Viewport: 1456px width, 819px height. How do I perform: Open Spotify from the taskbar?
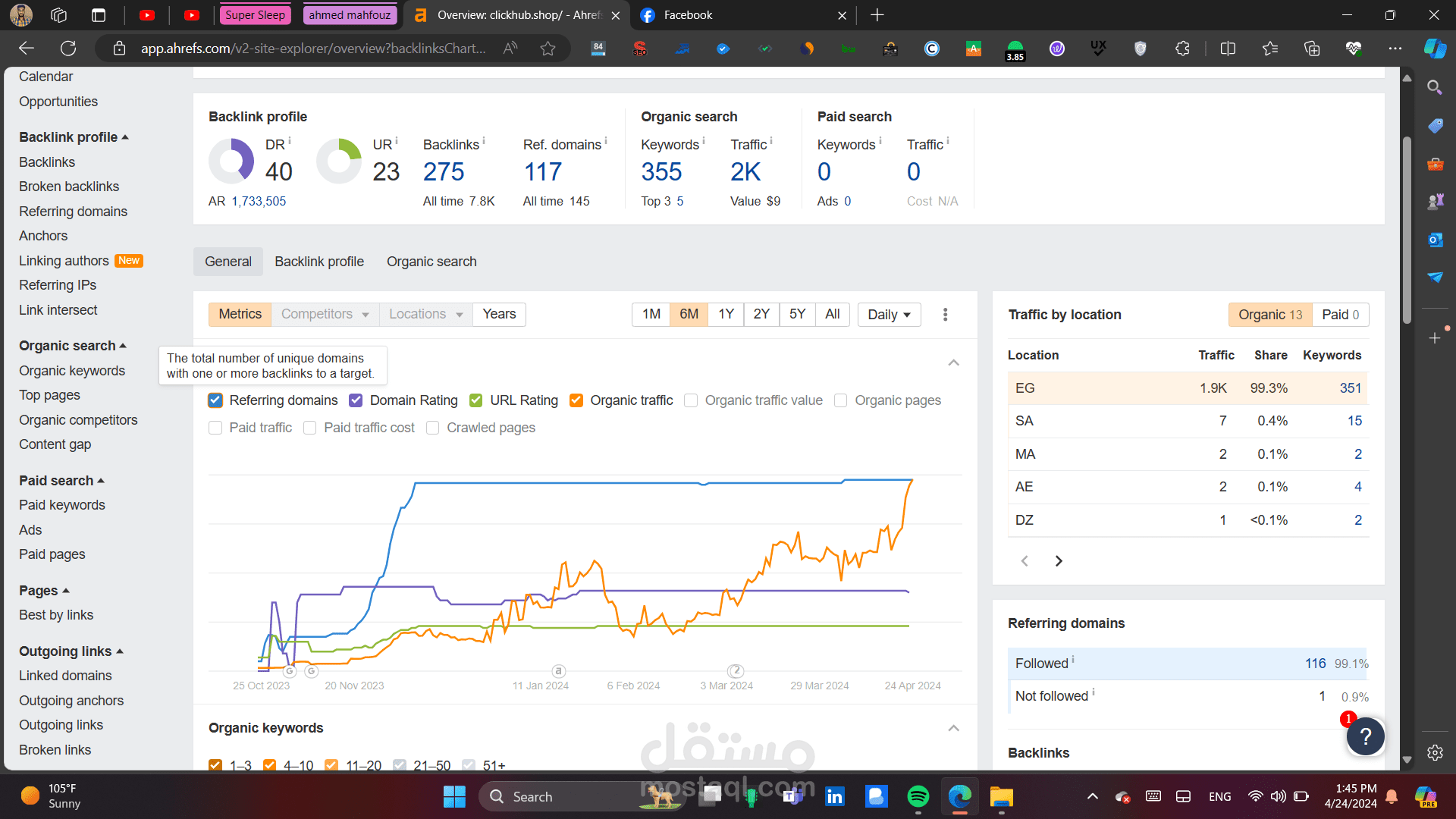tap(918, 796)
